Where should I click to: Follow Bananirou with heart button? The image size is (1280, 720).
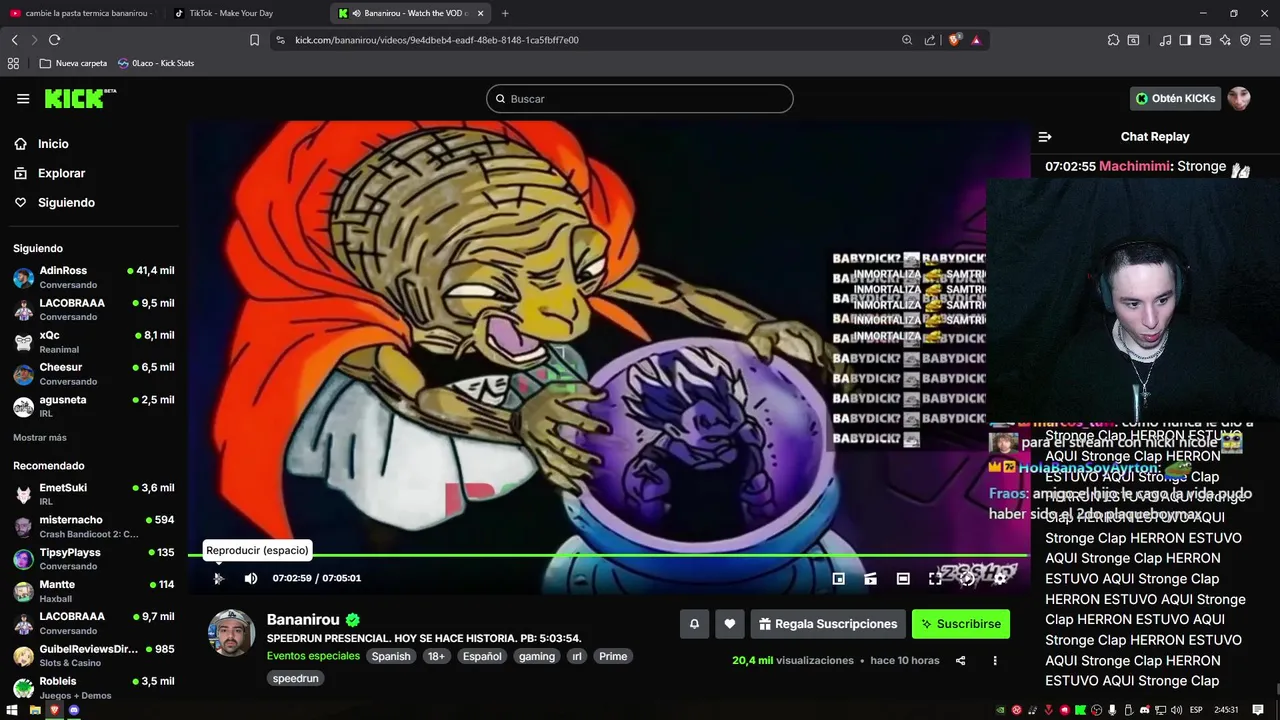[x=730, y=624]
